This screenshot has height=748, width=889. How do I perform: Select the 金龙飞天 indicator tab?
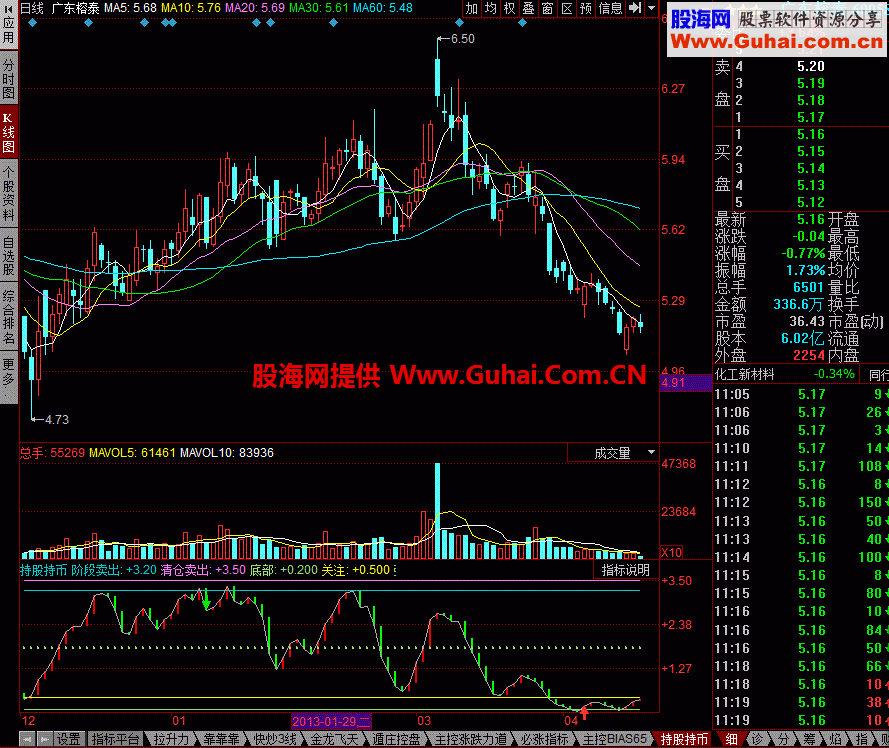coord(335,739)
